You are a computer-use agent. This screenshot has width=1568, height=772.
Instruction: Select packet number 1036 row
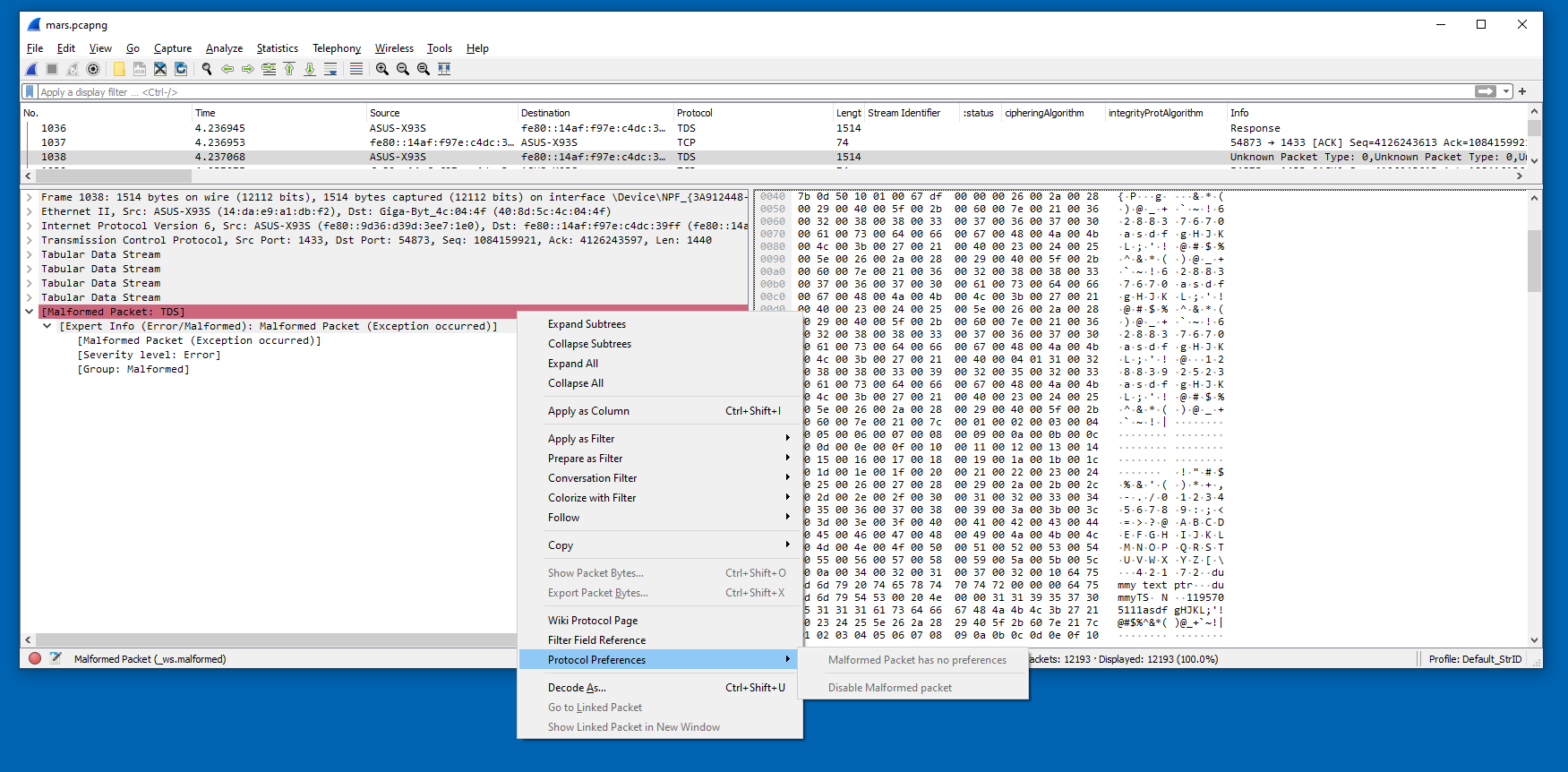775,128
